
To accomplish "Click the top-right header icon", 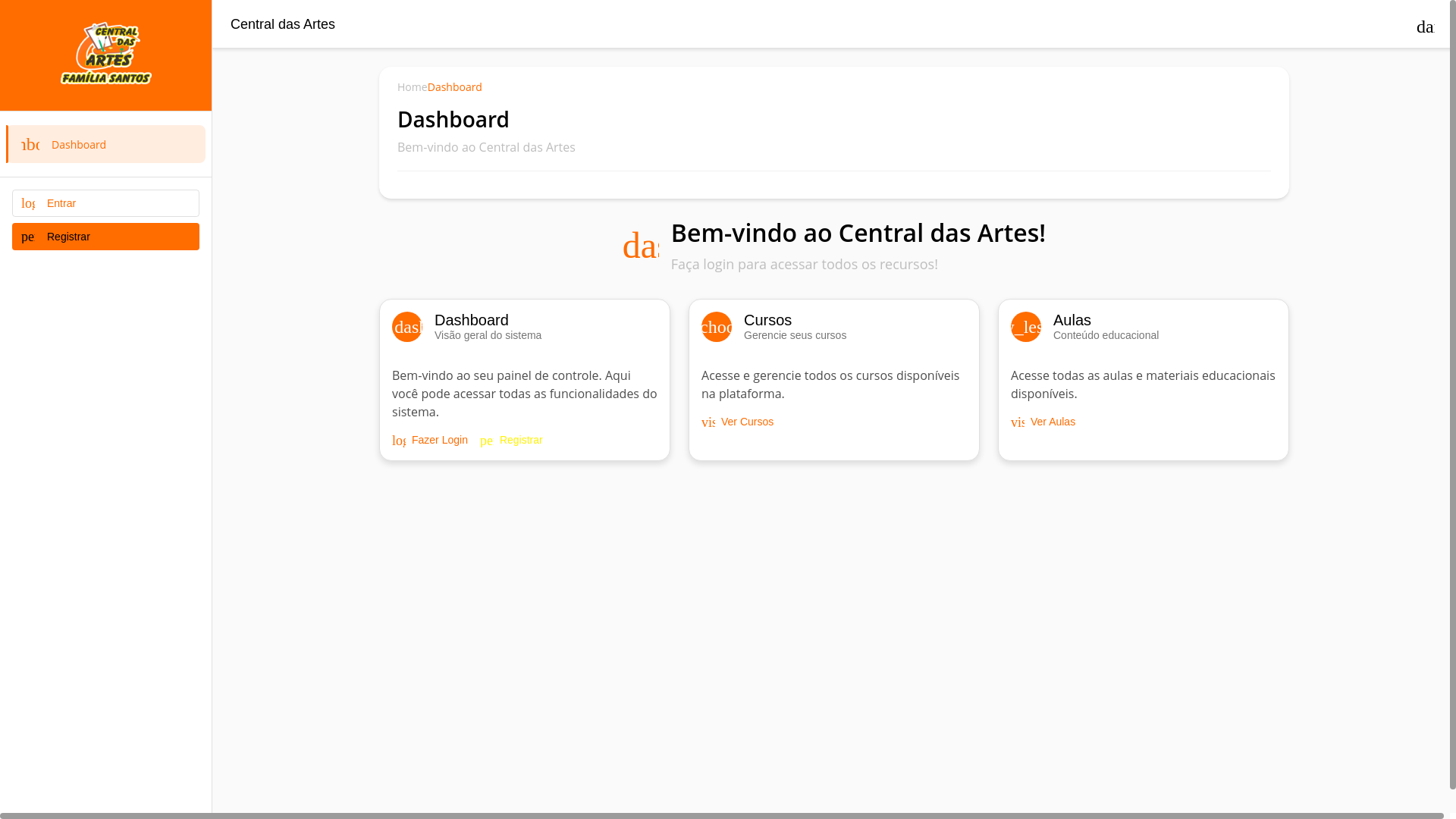I will pos(1425,27).
